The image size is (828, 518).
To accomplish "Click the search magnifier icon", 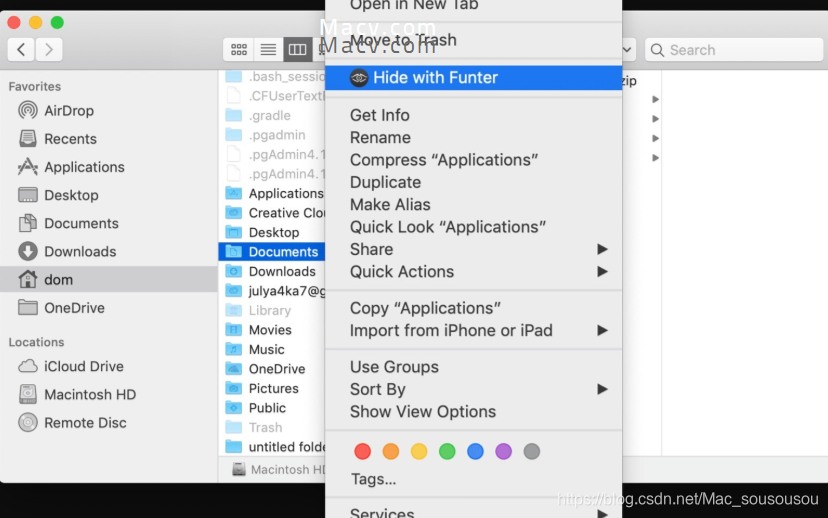I will coord(657,50).
